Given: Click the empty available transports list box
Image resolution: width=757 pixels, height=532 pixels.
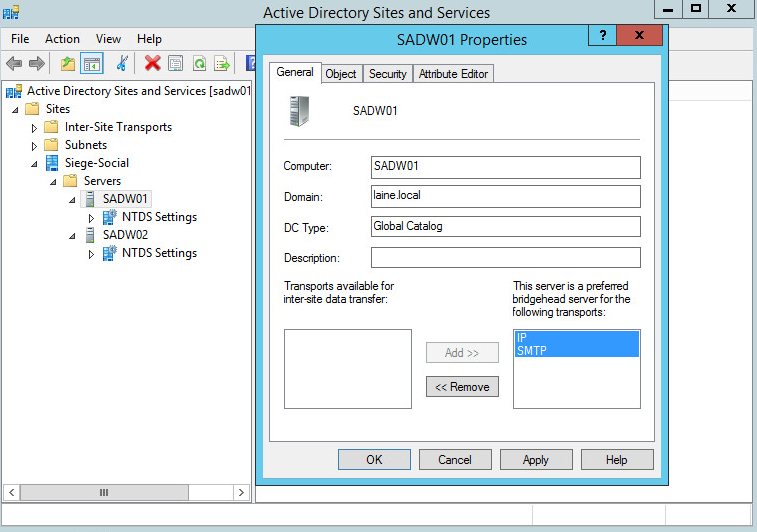Looking at the screenshot, I should 348,369.
